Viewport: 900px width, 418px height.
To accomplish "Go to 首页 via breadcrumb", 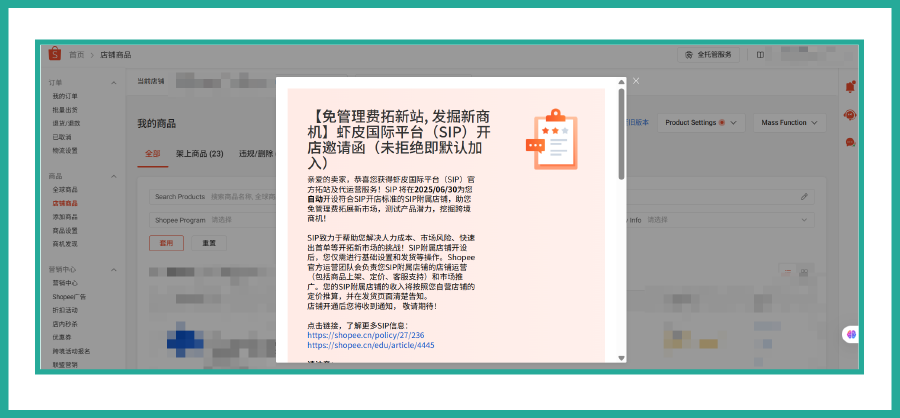I will (76, 55).
